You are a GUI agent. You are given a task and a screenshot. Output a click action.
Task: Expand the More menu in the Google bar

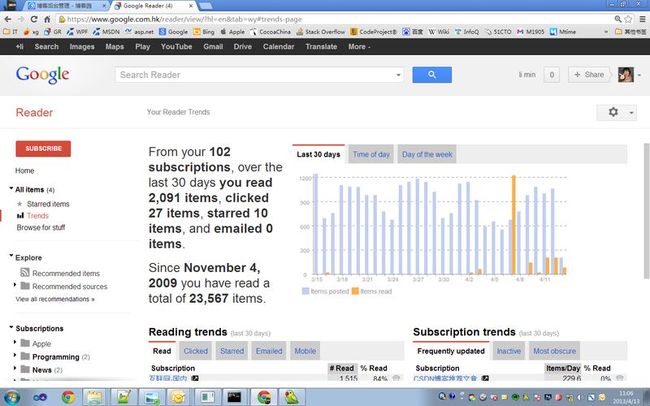(x=359, y=47)
